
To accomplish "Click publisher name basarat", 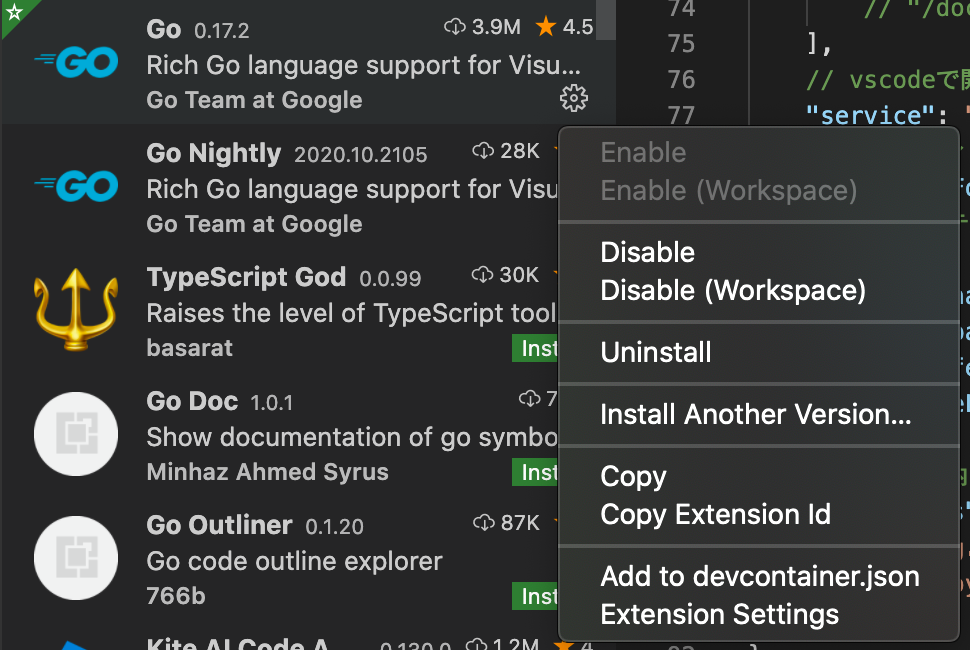I will [190, 348].
